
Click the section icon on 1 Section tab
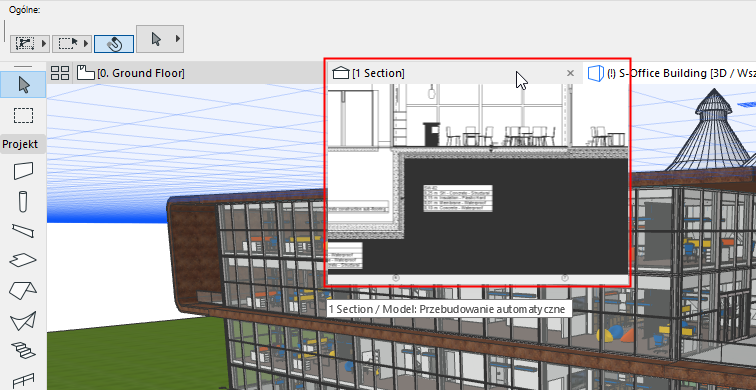[340, 73]
